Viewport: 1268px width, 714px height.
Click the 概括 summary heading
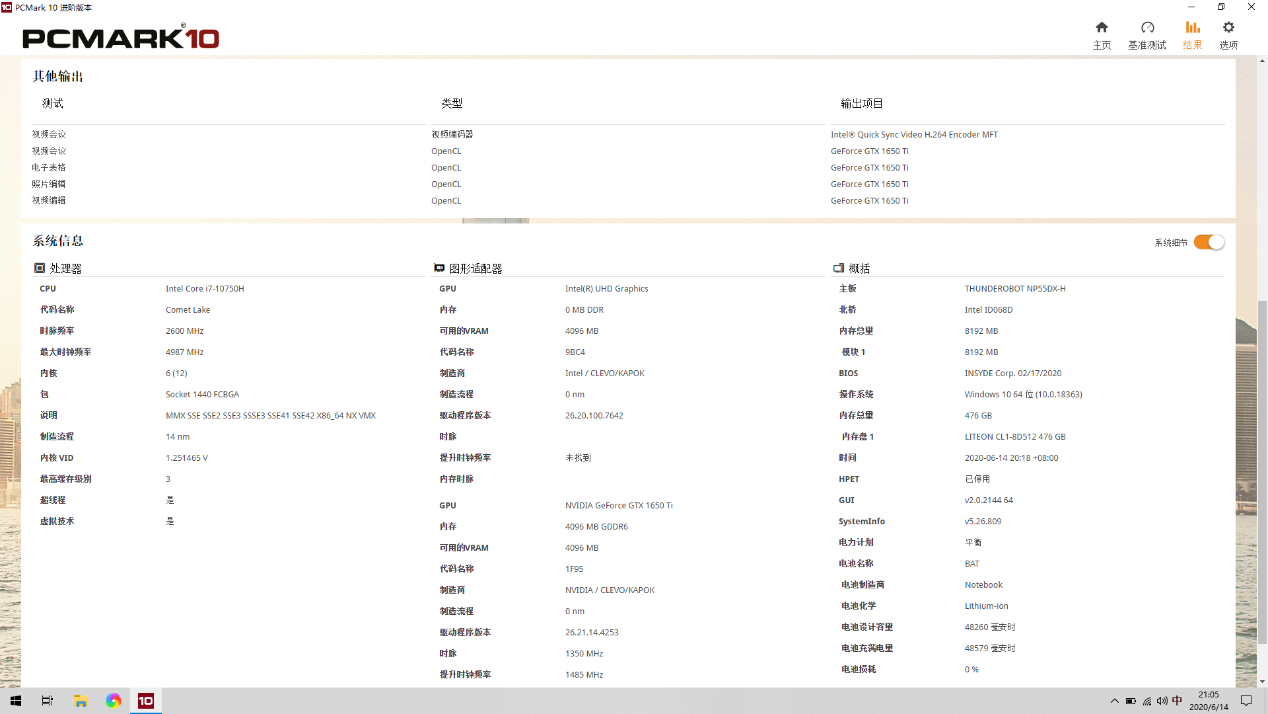coord(859,269)
